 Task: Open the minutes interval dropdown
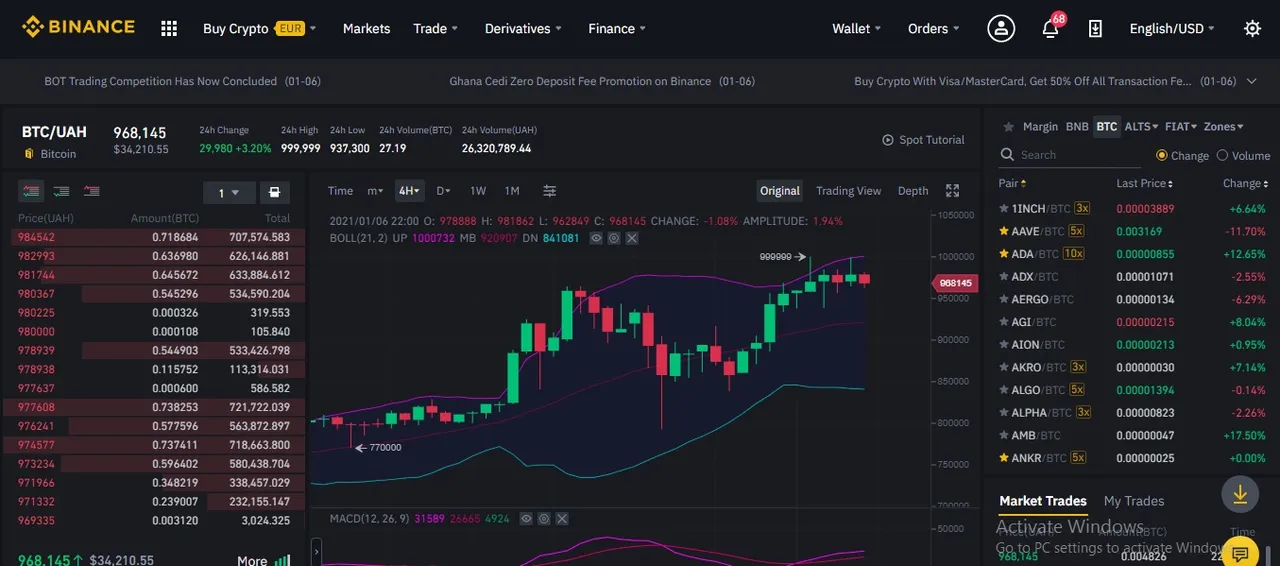[375, 191]
